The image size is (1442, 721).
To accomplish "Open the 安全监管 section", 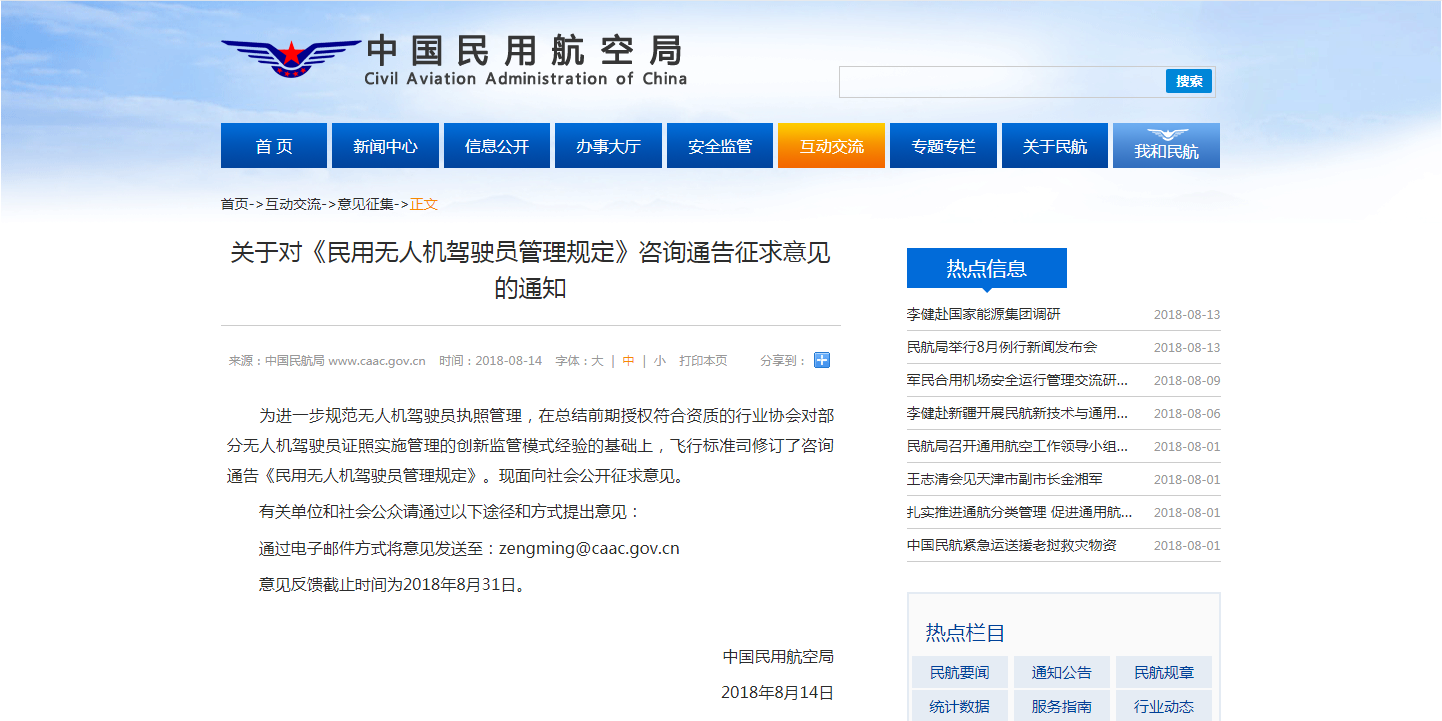I will 720,146.
